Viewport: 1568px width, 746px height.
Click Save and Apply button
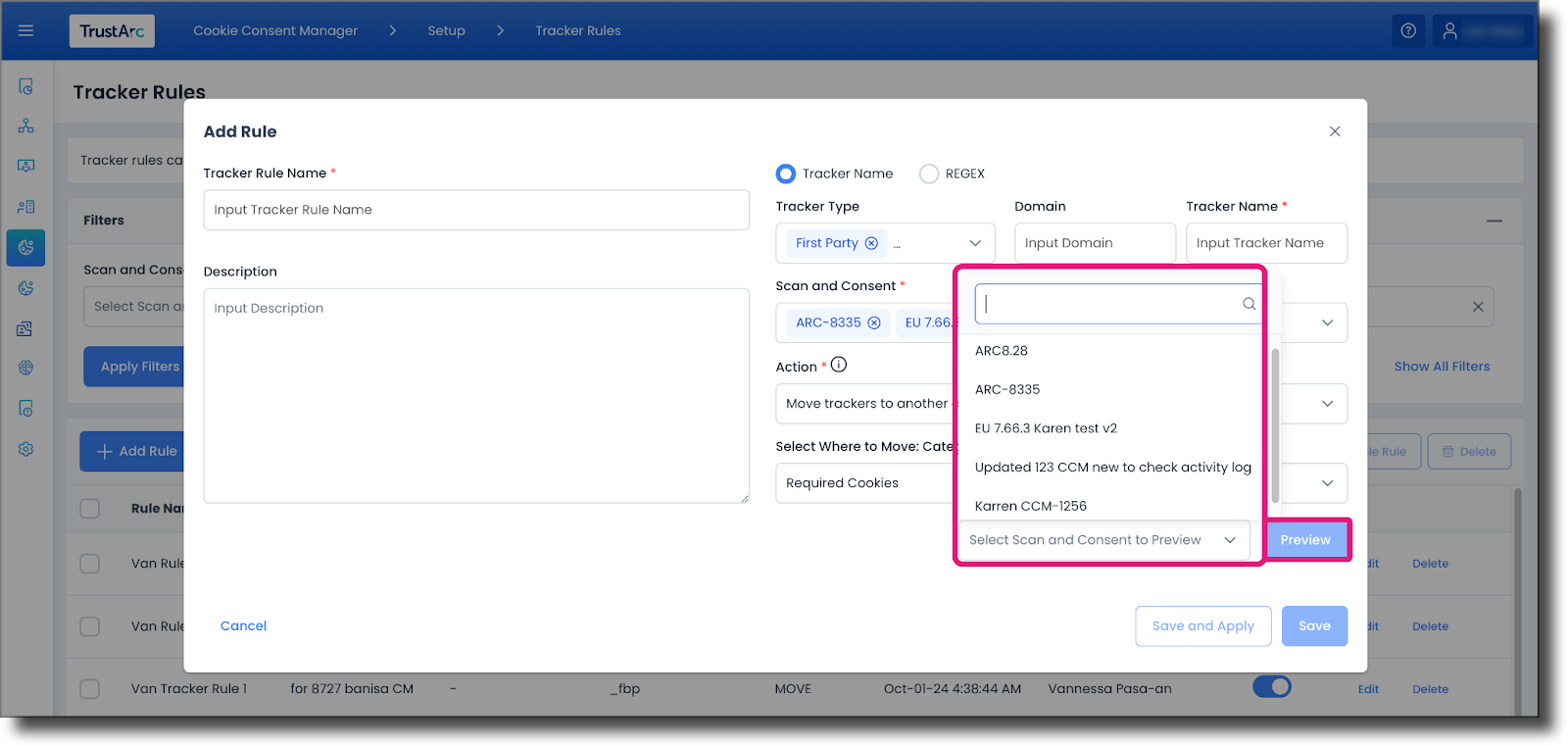[1203, 626]
